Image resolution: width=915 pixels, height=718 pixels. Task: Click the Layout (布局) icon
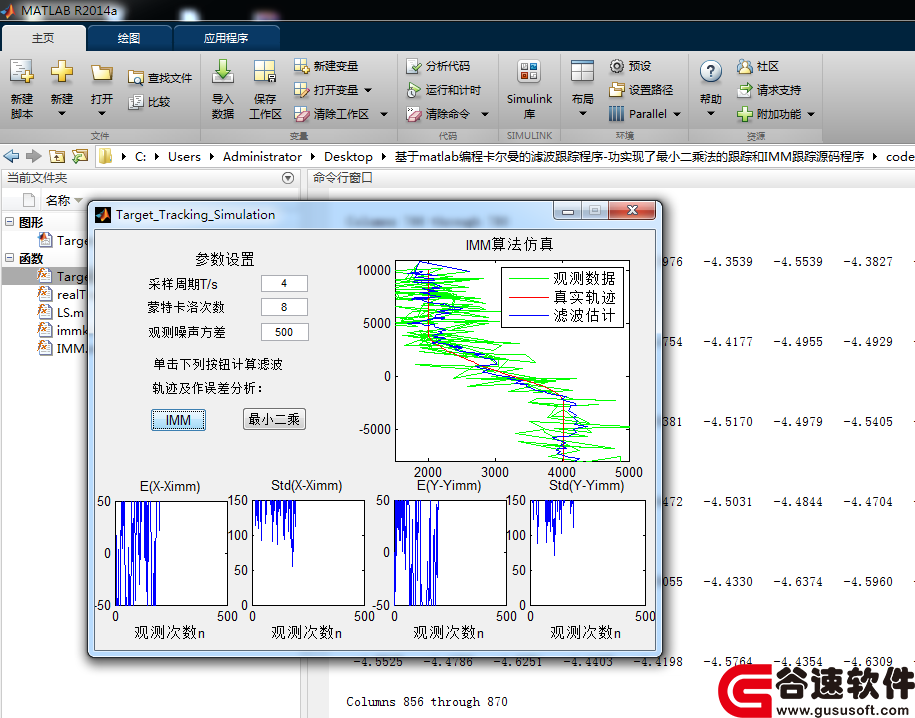(x=582, y=72)
